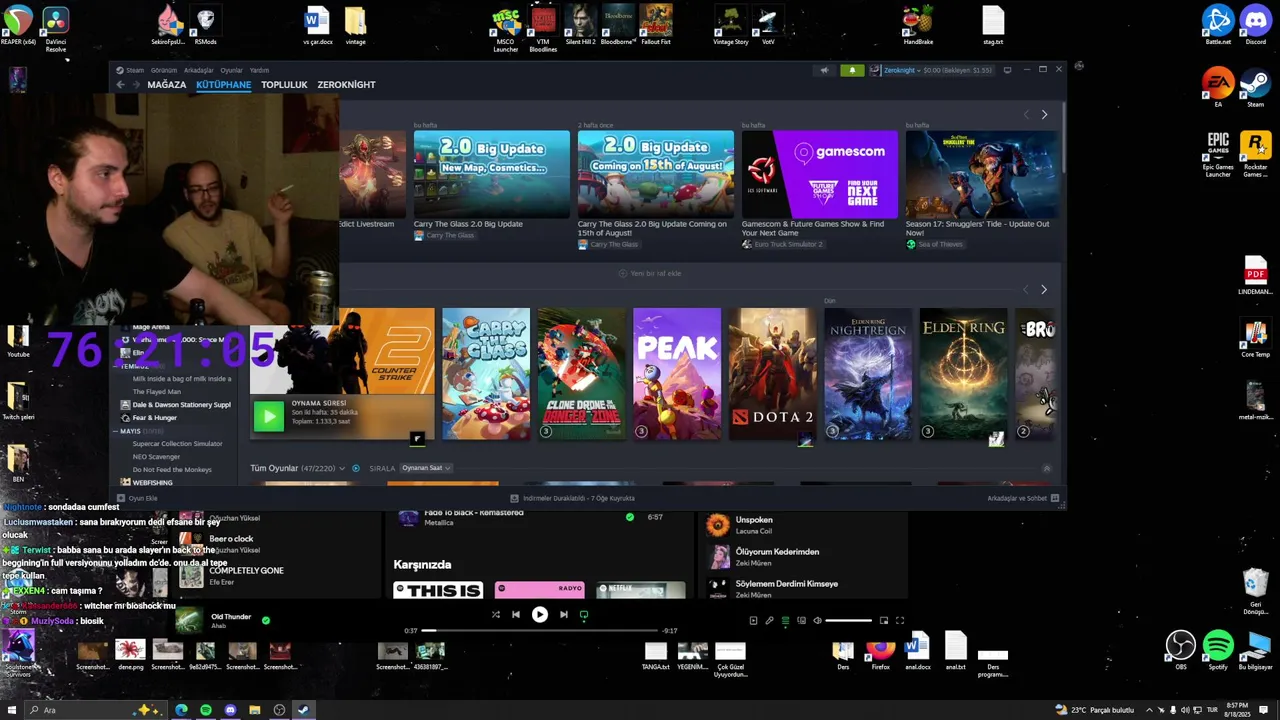This screenshot has width=1280, height=720.
Task: Select the PEAK game cover
Action: (x=677, y=373)
